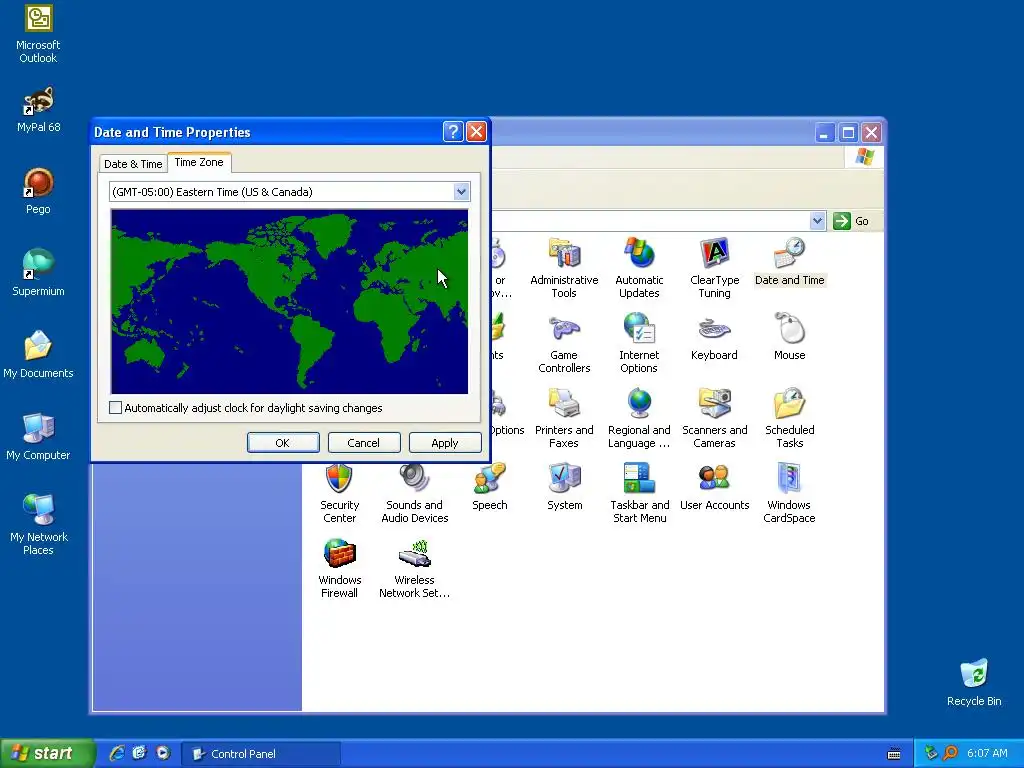The width and height of the screenshot is (1024, 768).
Task: Open Administrative Tools in Control Panel
Action: [x=564, y=268]
